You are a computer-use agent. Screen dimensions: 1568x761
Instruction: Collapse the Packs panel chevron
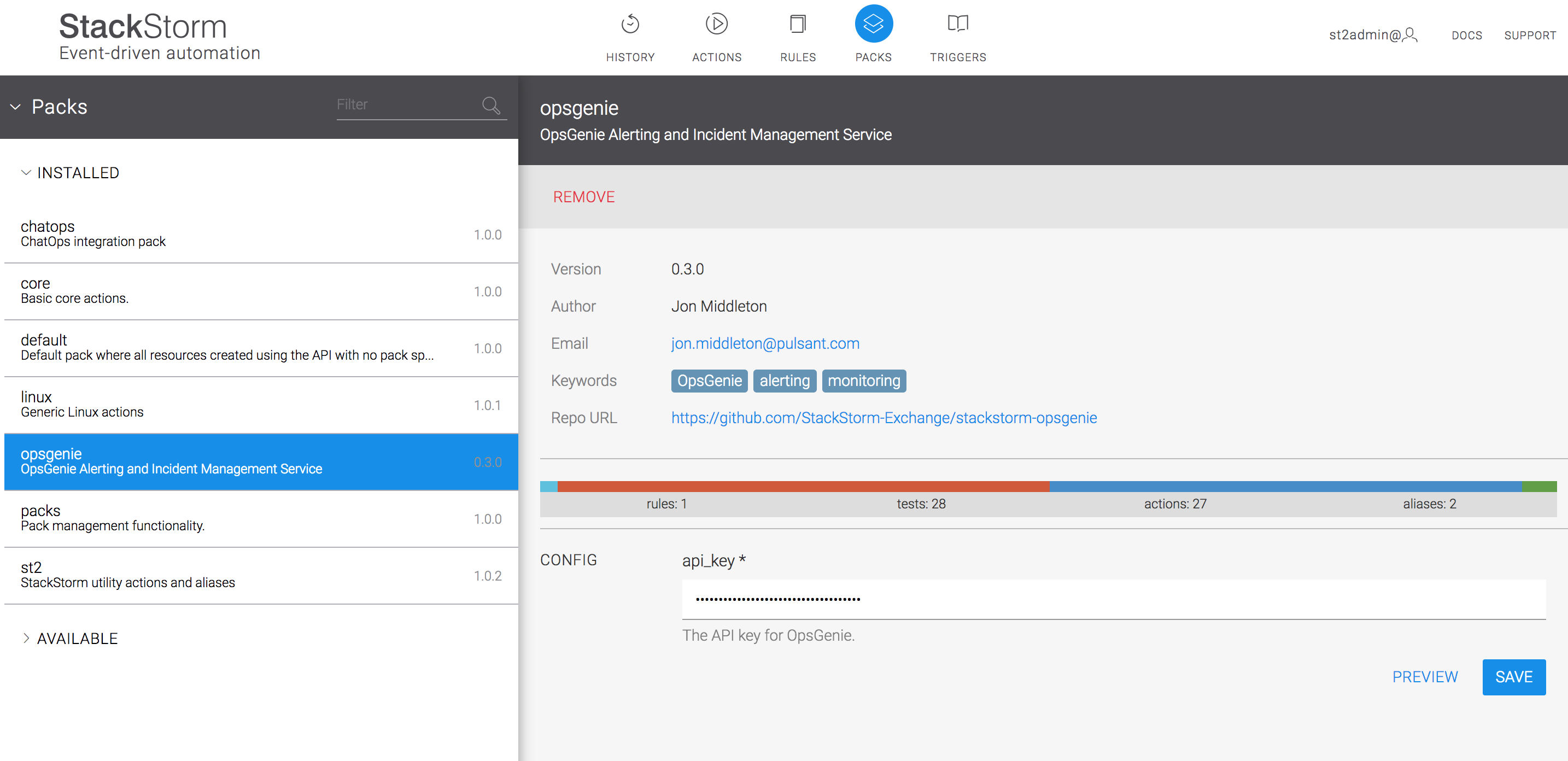click(16, 107)
